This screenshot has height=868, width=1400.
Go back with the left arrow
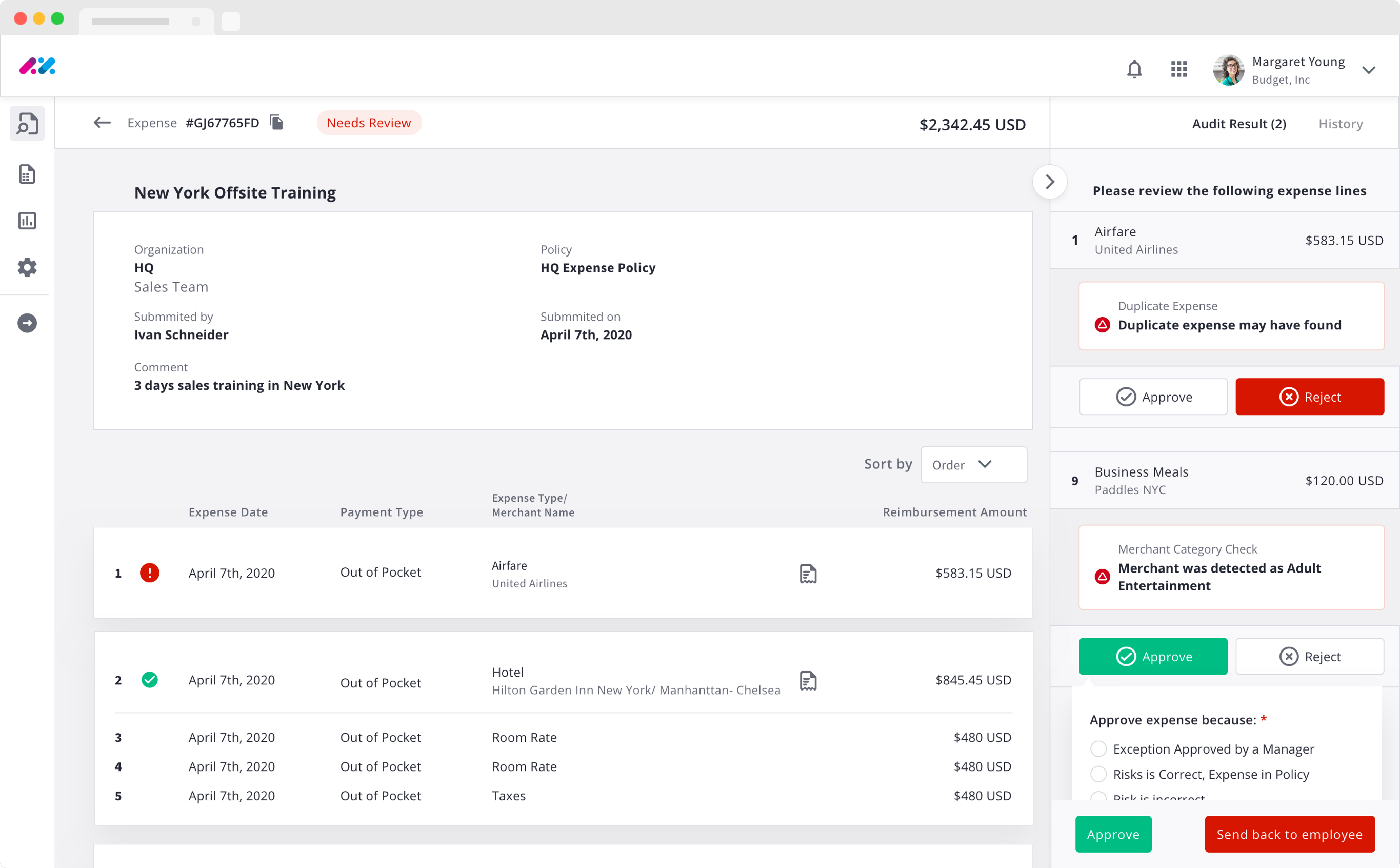pos(102,122)
